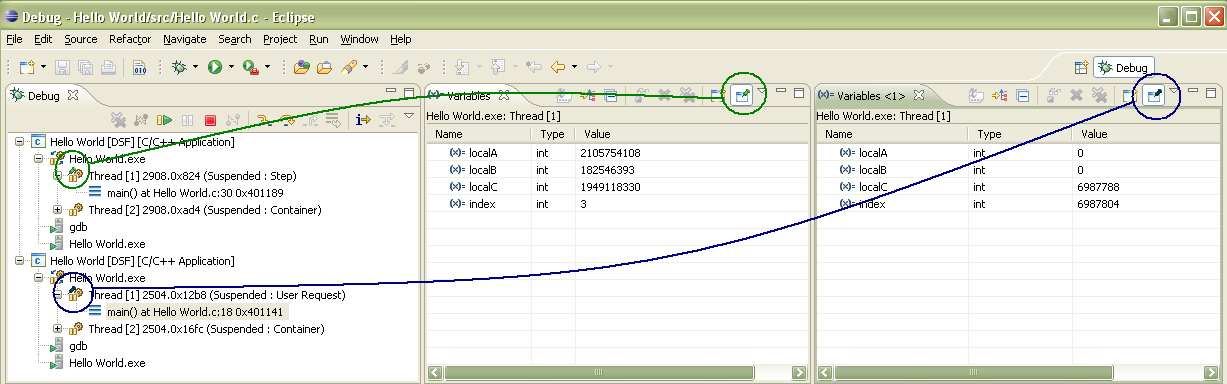Maximize the Variables <1> view

coord(1211,93)
